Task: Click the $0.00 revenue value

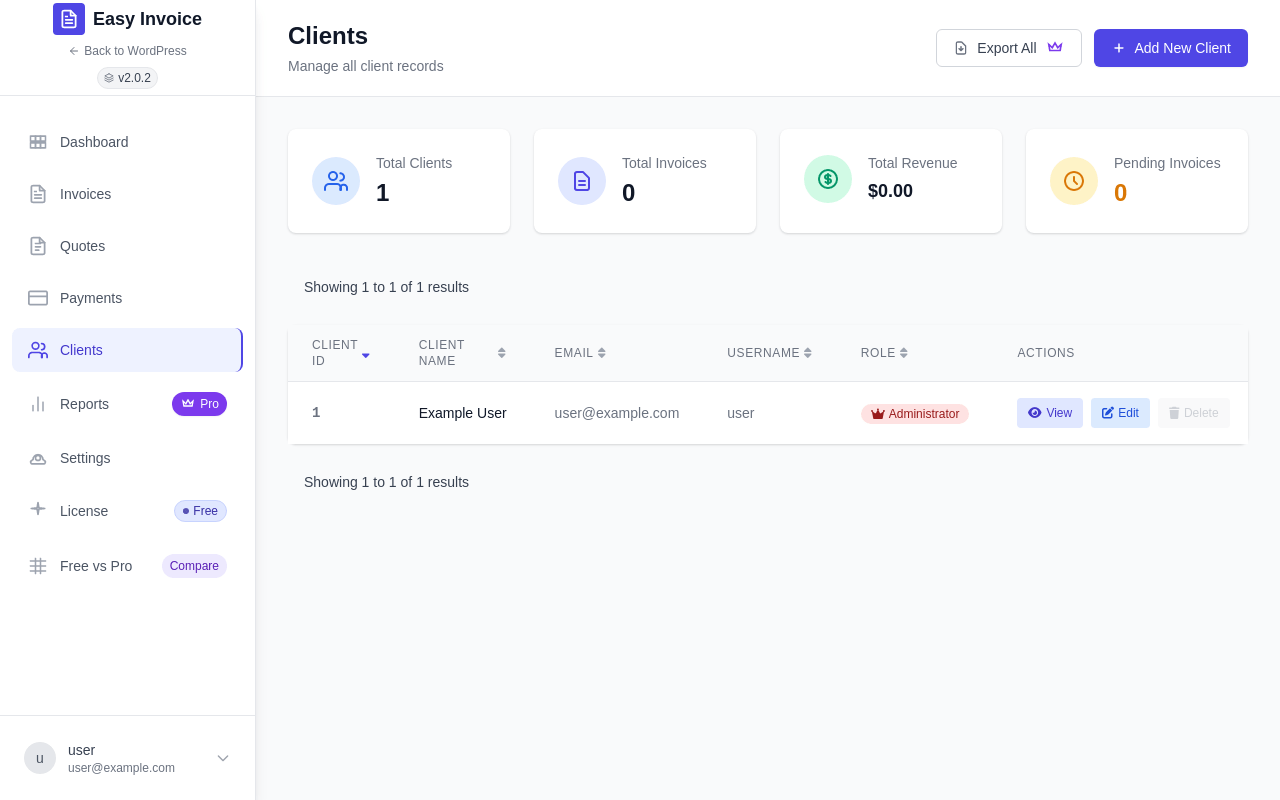Action: (890, 191)
